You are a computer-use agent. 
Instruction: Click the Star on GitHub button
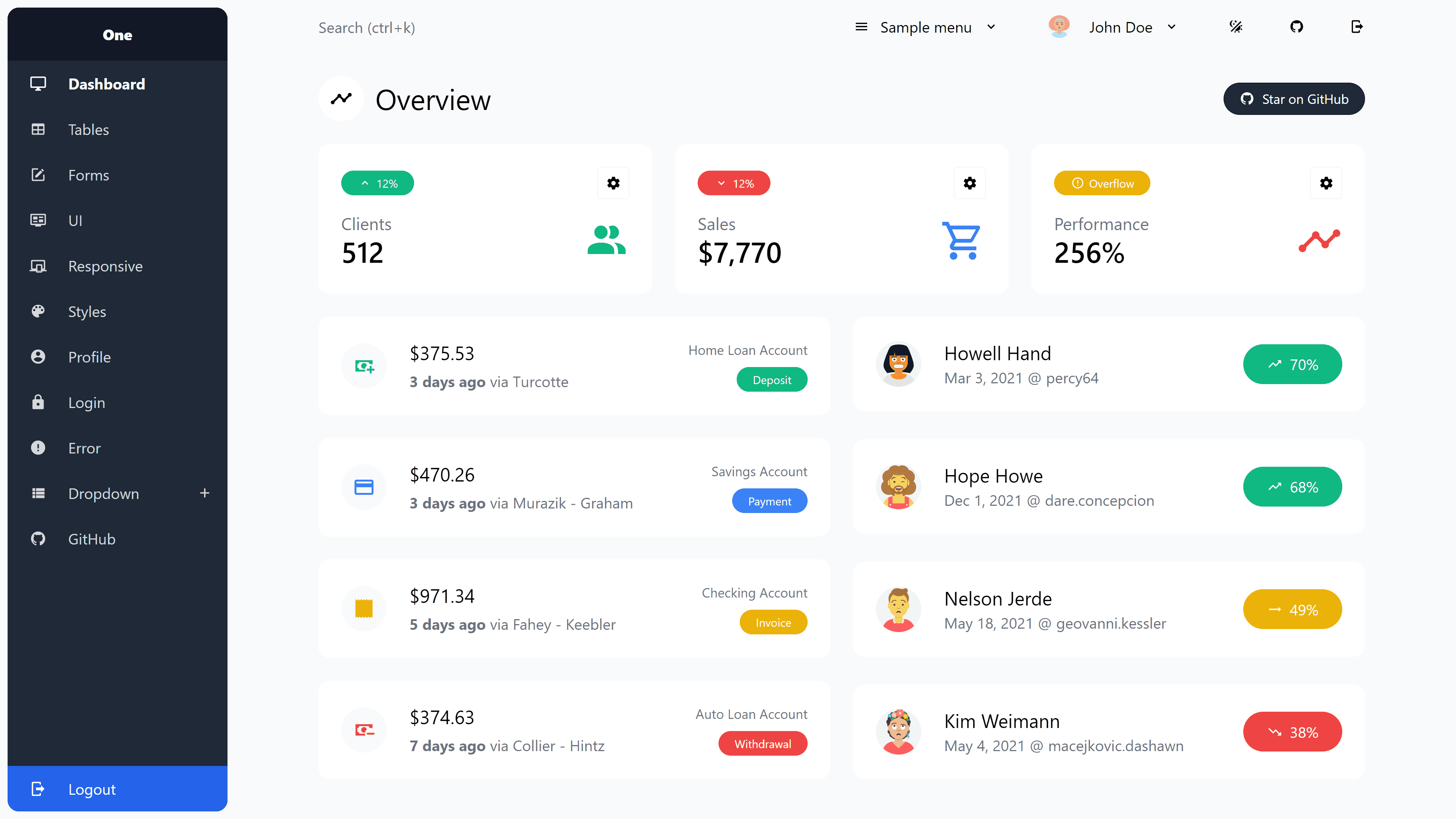tap(1294, 98)
